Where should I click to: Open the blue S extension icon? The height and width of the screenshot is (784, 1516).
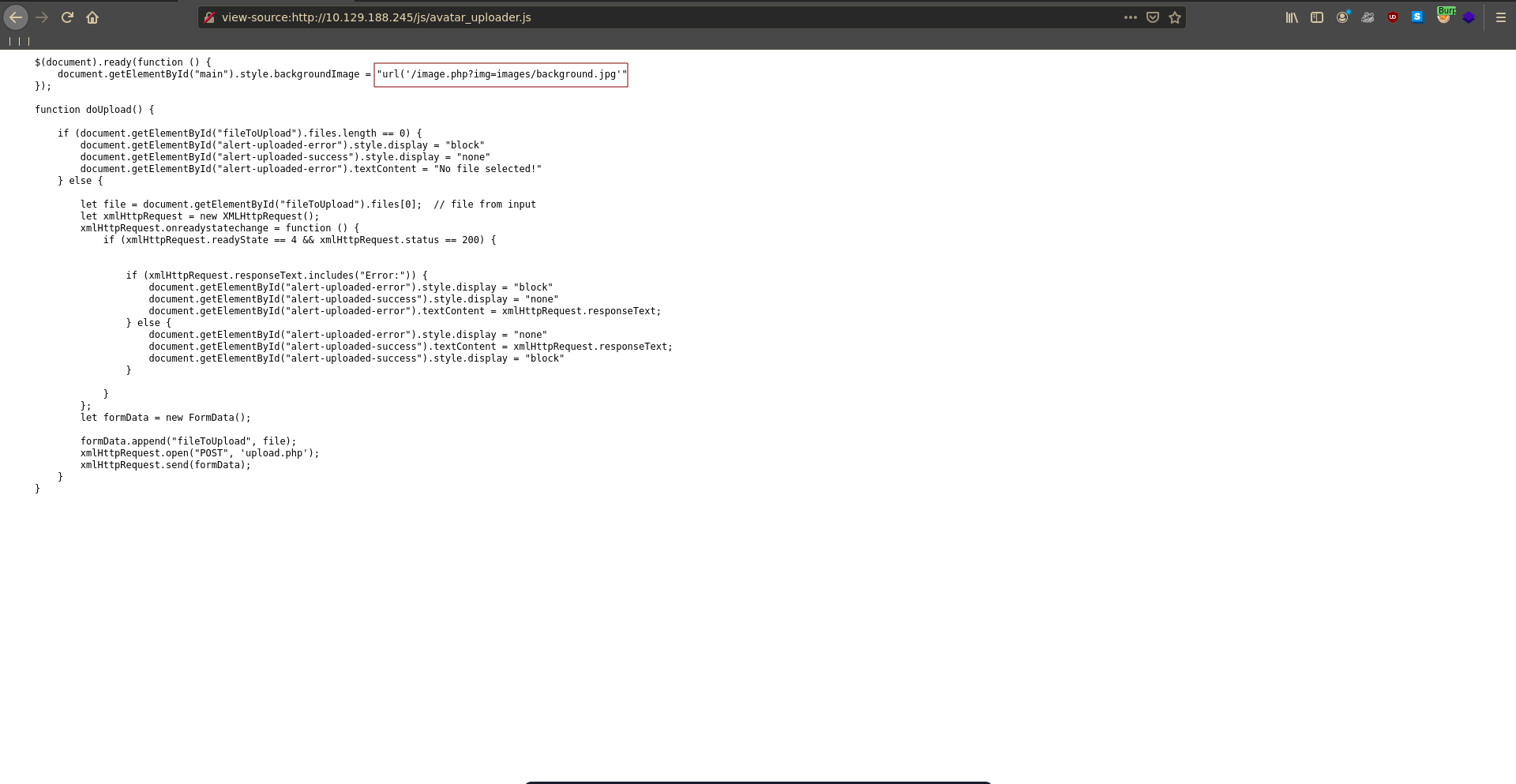coord(1417,17)
